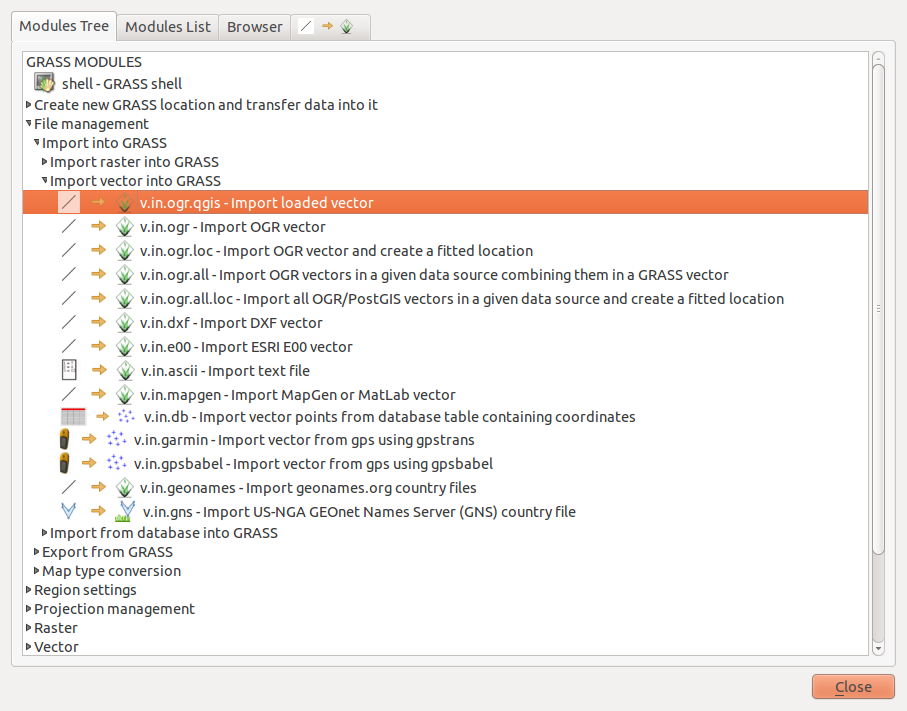This screenshot has height=711, width=907.
Task: Click the points icon for v.in.gns module
Action: point(68,512)
